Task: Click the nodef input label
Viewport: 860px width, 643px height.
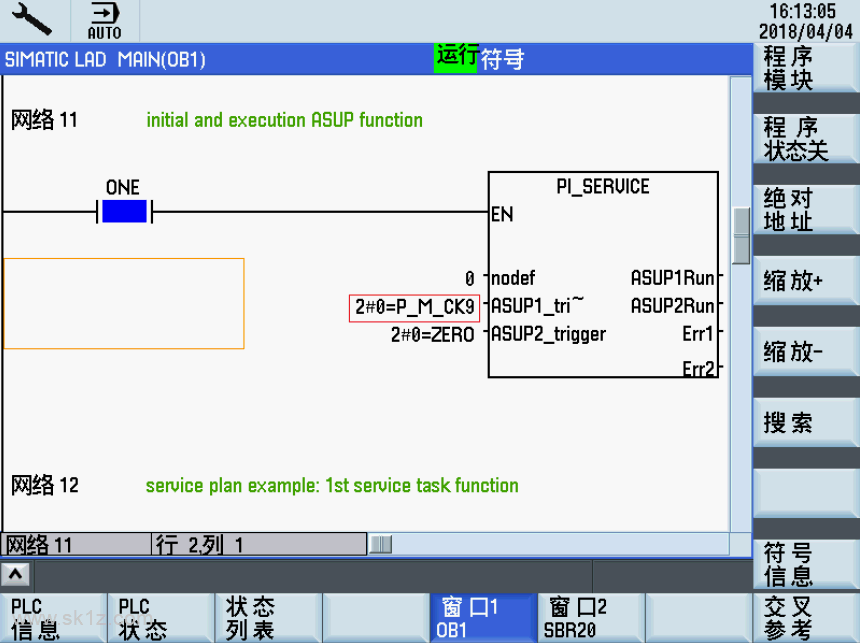Action: [x=513, y=278]
